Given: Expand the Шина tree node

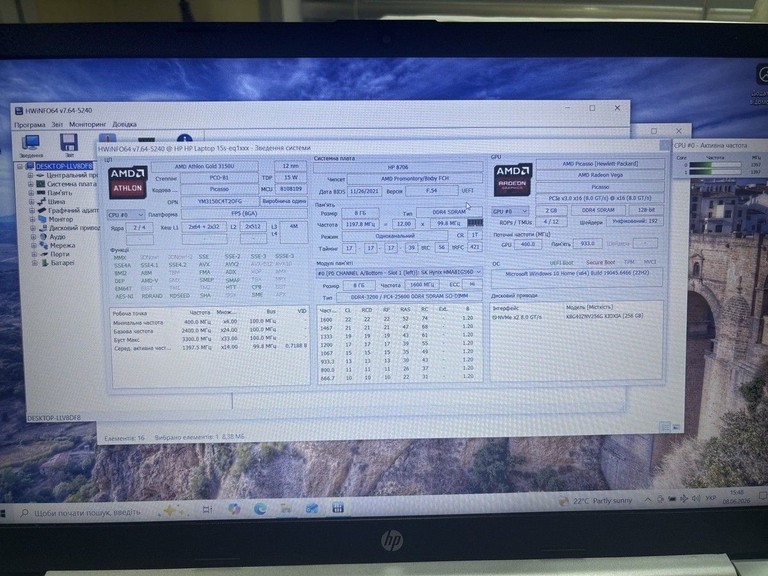Looking at the screenshot, I should 31,201.
